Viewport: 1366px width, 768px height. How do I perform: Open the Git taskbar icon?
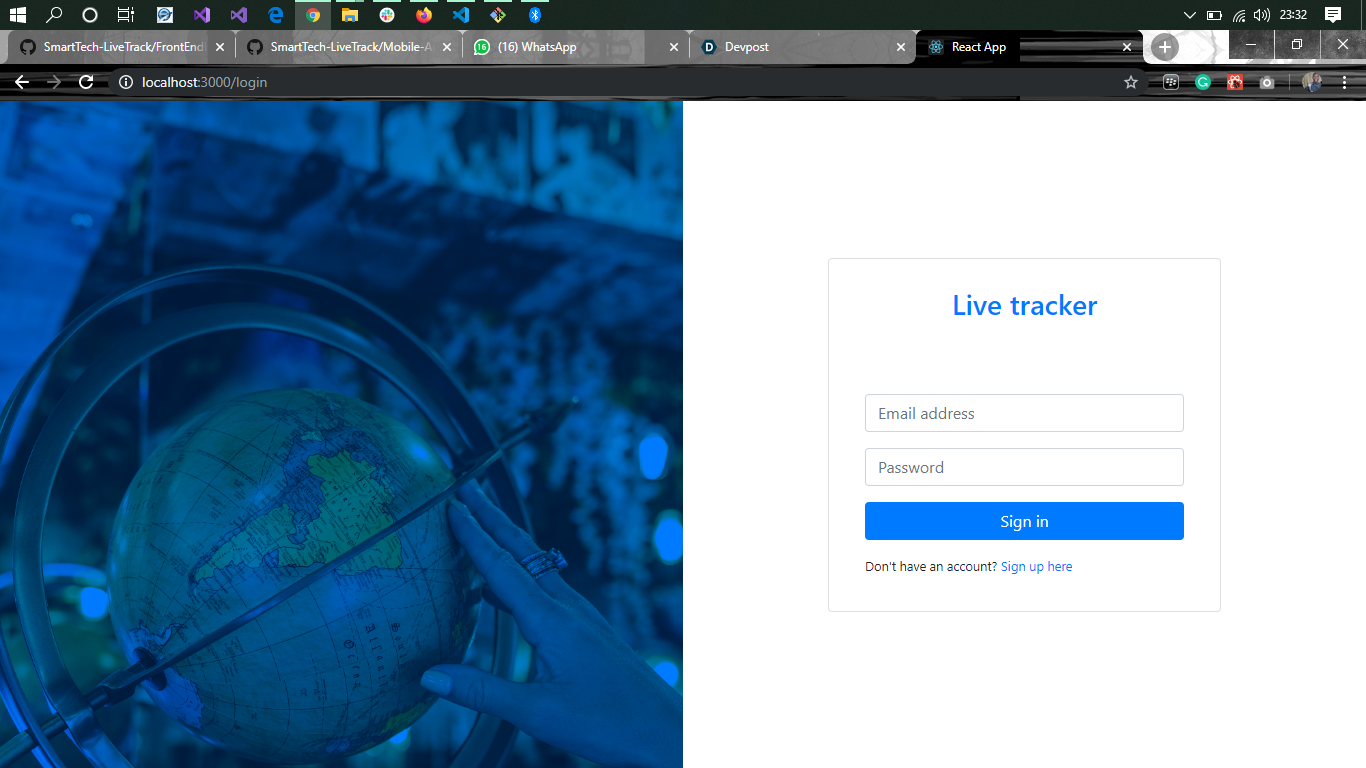point(497,15)
